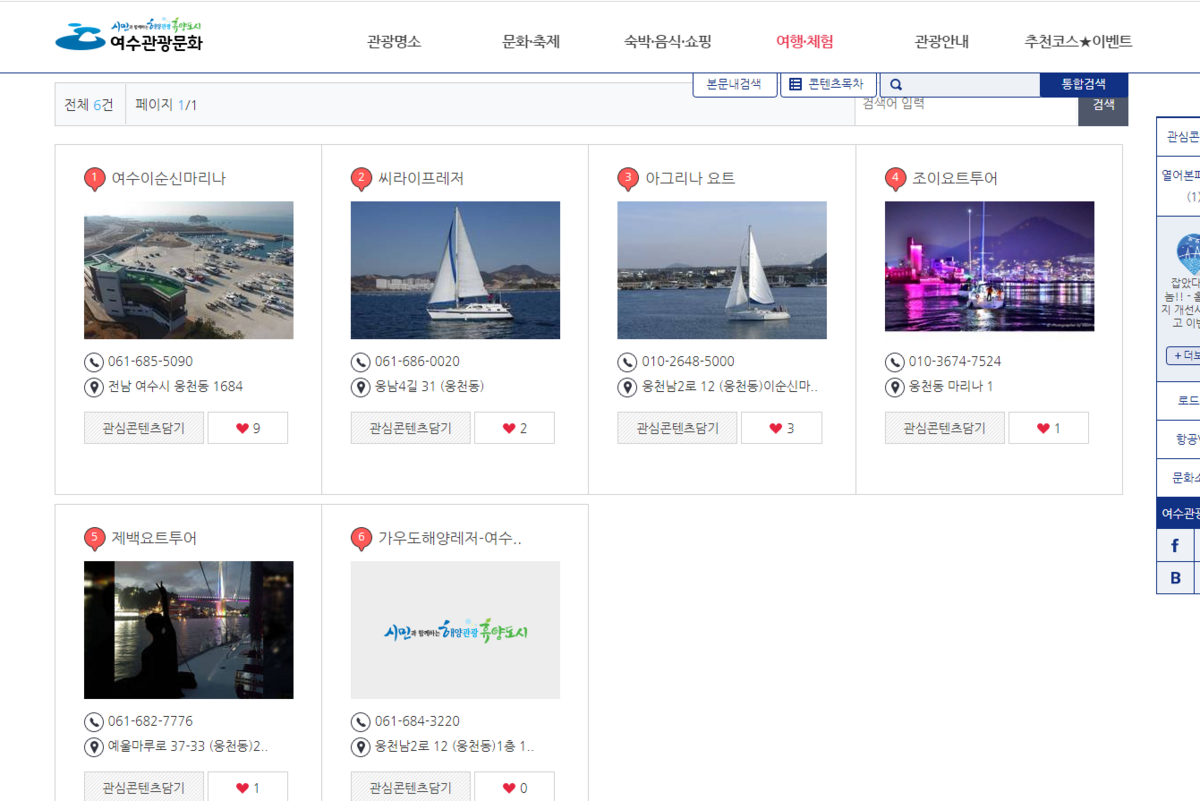This screenshot has width=1200, height=801.
Task: Click the location pin icon for 씨라이프레저
Action: 360,387
